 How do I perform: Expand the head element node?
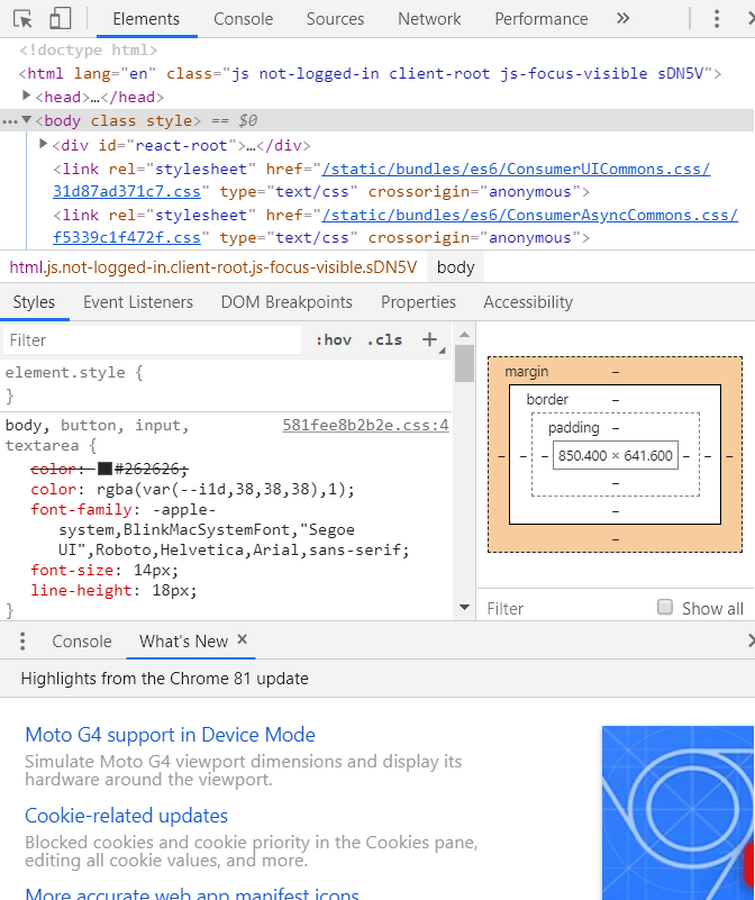26,96
